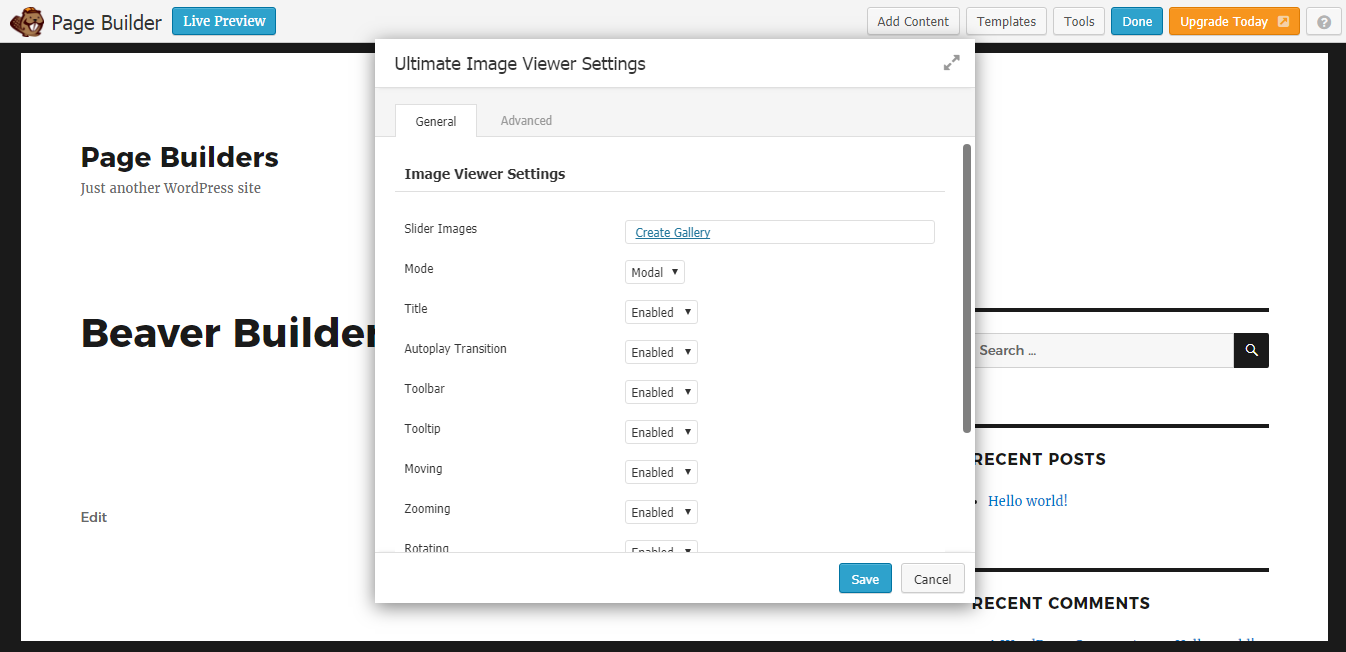
Task: Click the Done button
Action: 1137,21
